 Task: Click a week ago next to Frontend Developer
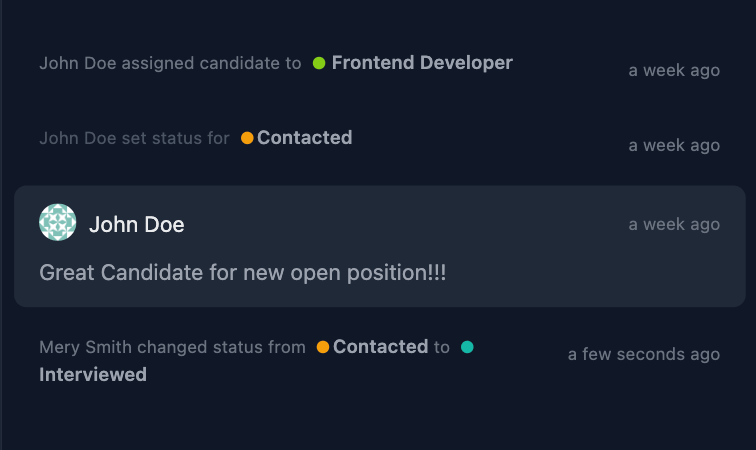click(x=674, y=70)
